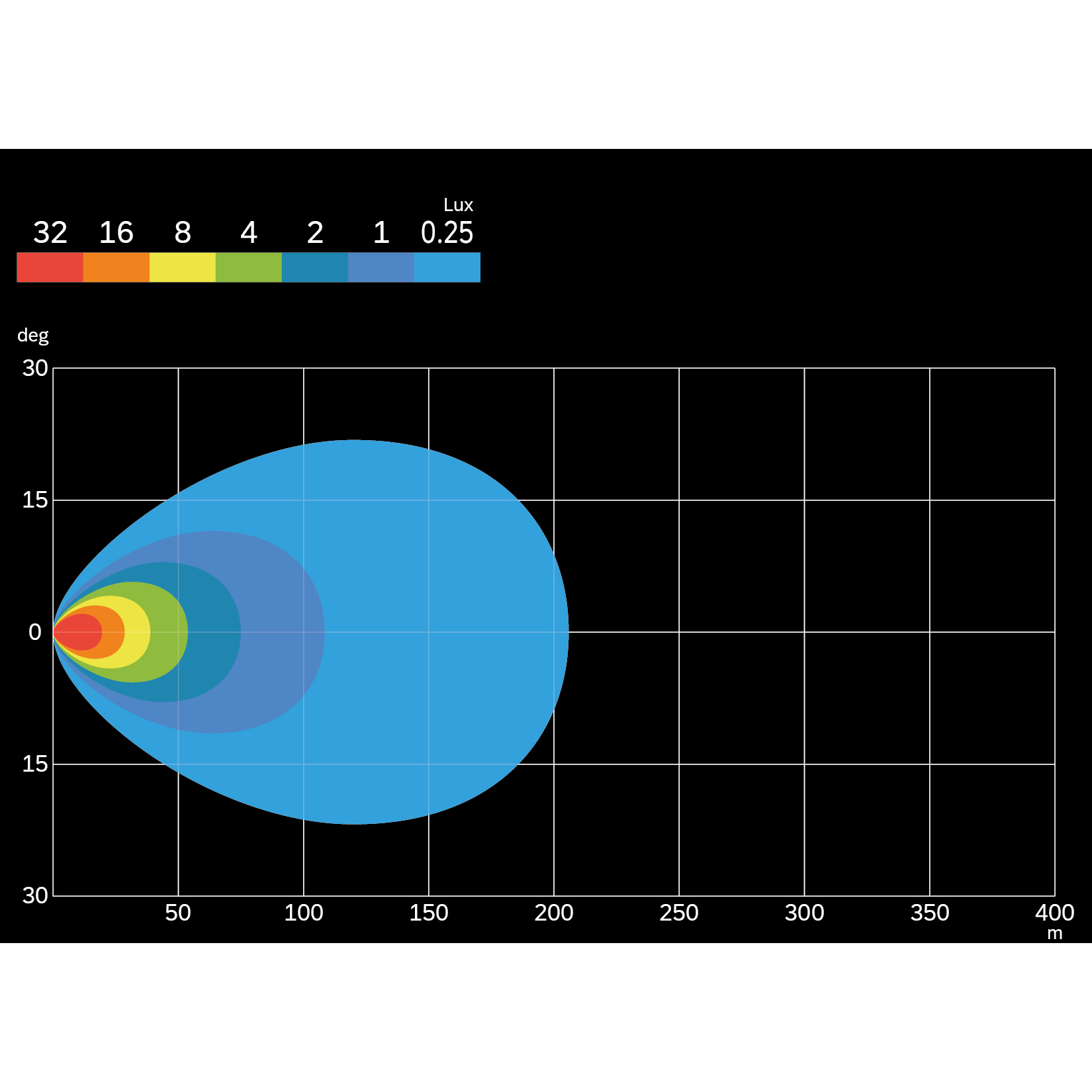The width and height of the screenshot is (1092, 1092).
Task: Click the 200 tick label on distance axis
Action: pos(553,913)
